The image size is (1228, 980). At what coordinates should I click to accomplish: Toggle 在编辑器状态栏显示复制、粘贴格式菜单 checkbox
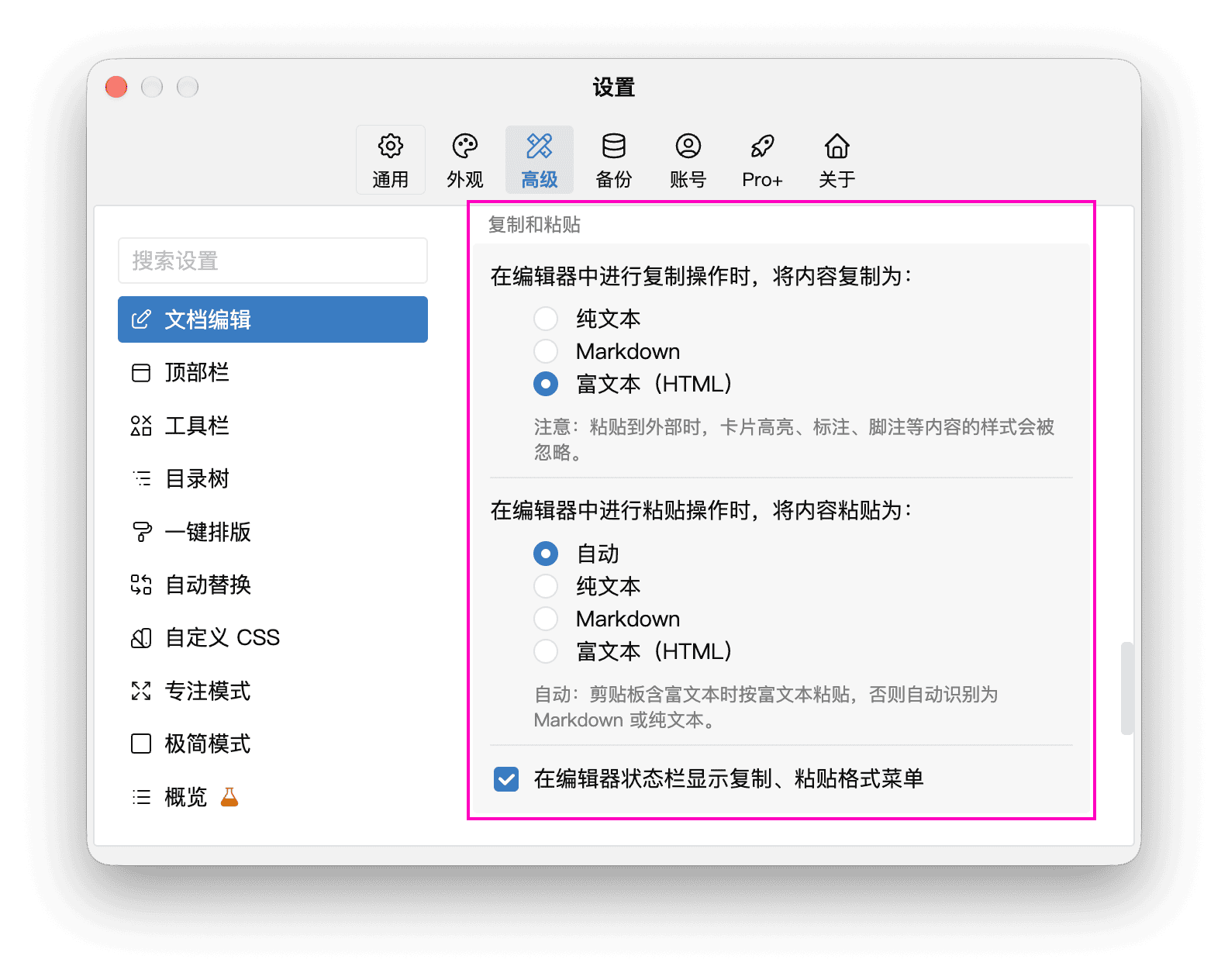506,779
